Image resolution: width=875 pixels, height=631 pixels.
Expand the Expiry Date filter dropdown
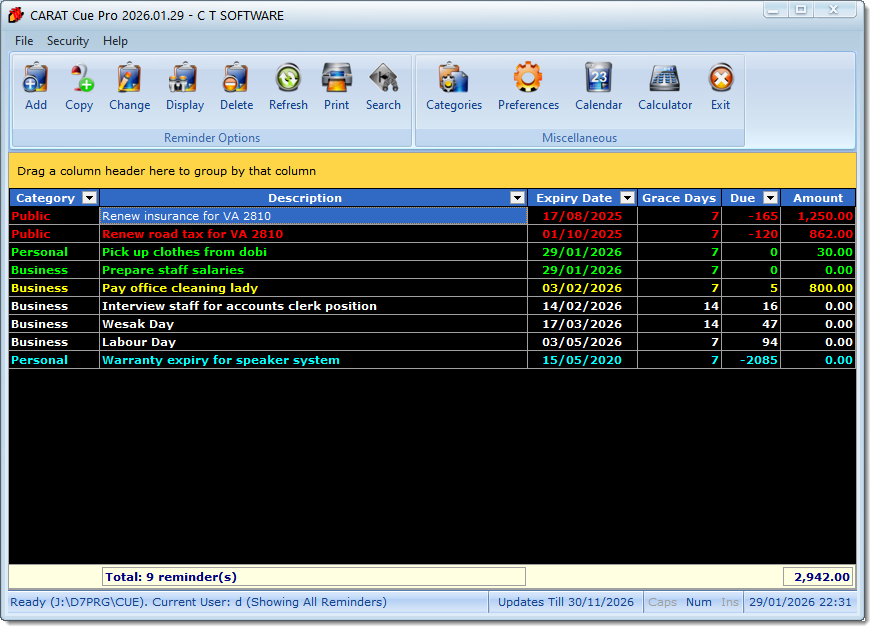pos(627,198)
